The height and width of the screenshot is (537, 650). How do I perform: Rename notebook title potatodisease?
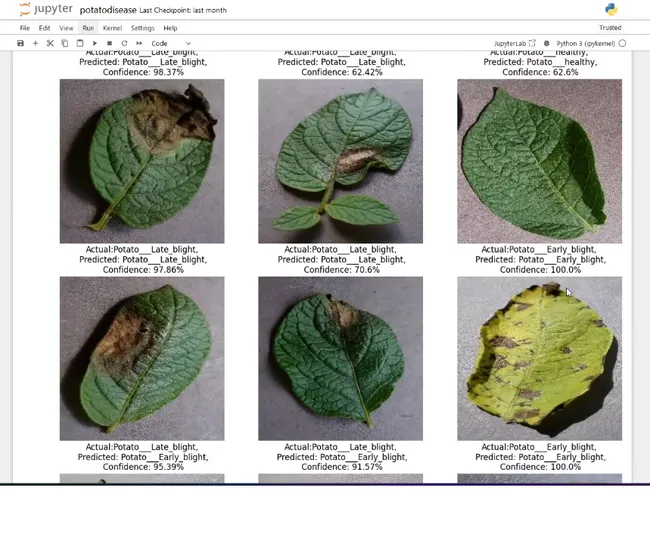[x=108, y=10]
